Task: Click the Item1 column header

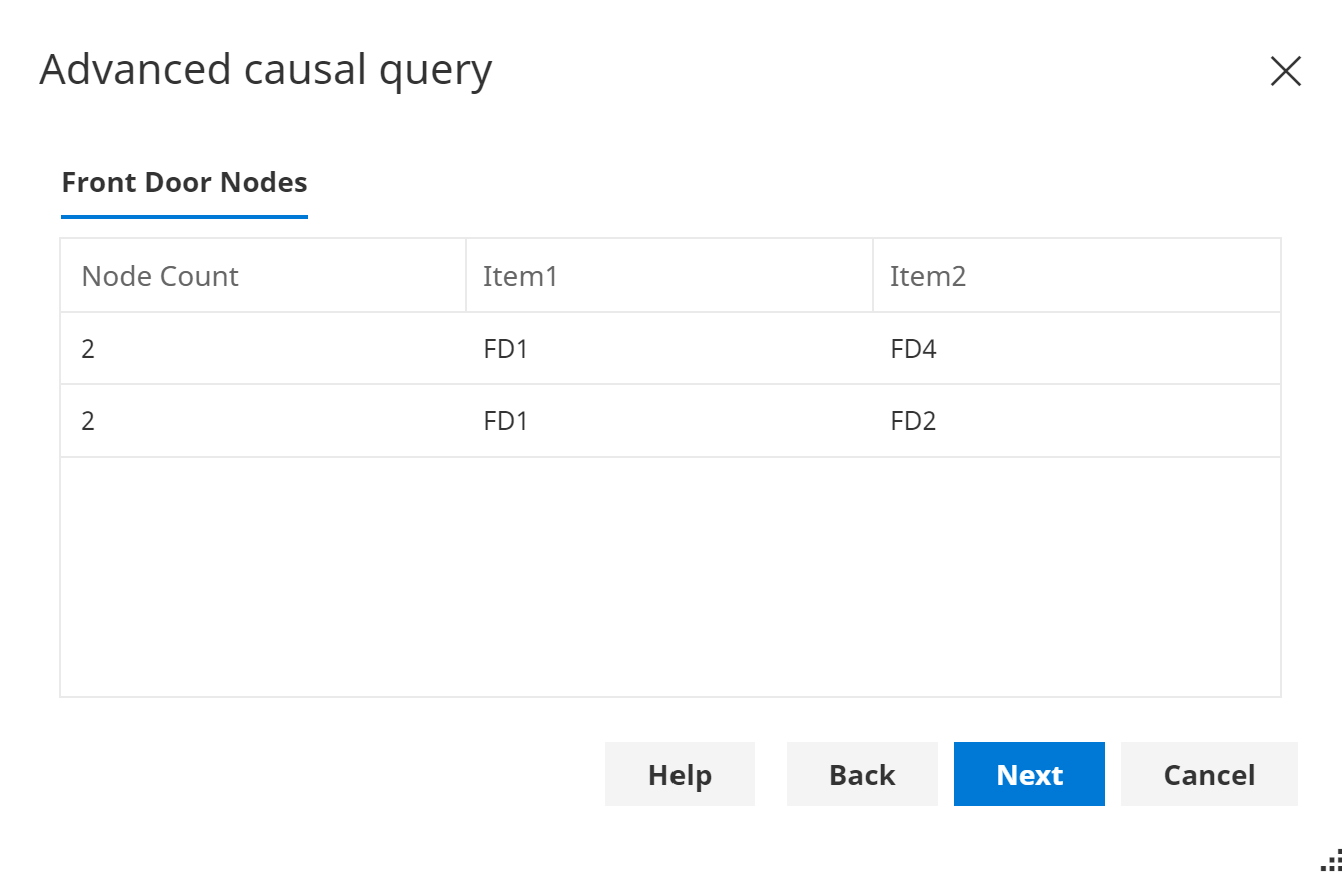Action: 520,276
